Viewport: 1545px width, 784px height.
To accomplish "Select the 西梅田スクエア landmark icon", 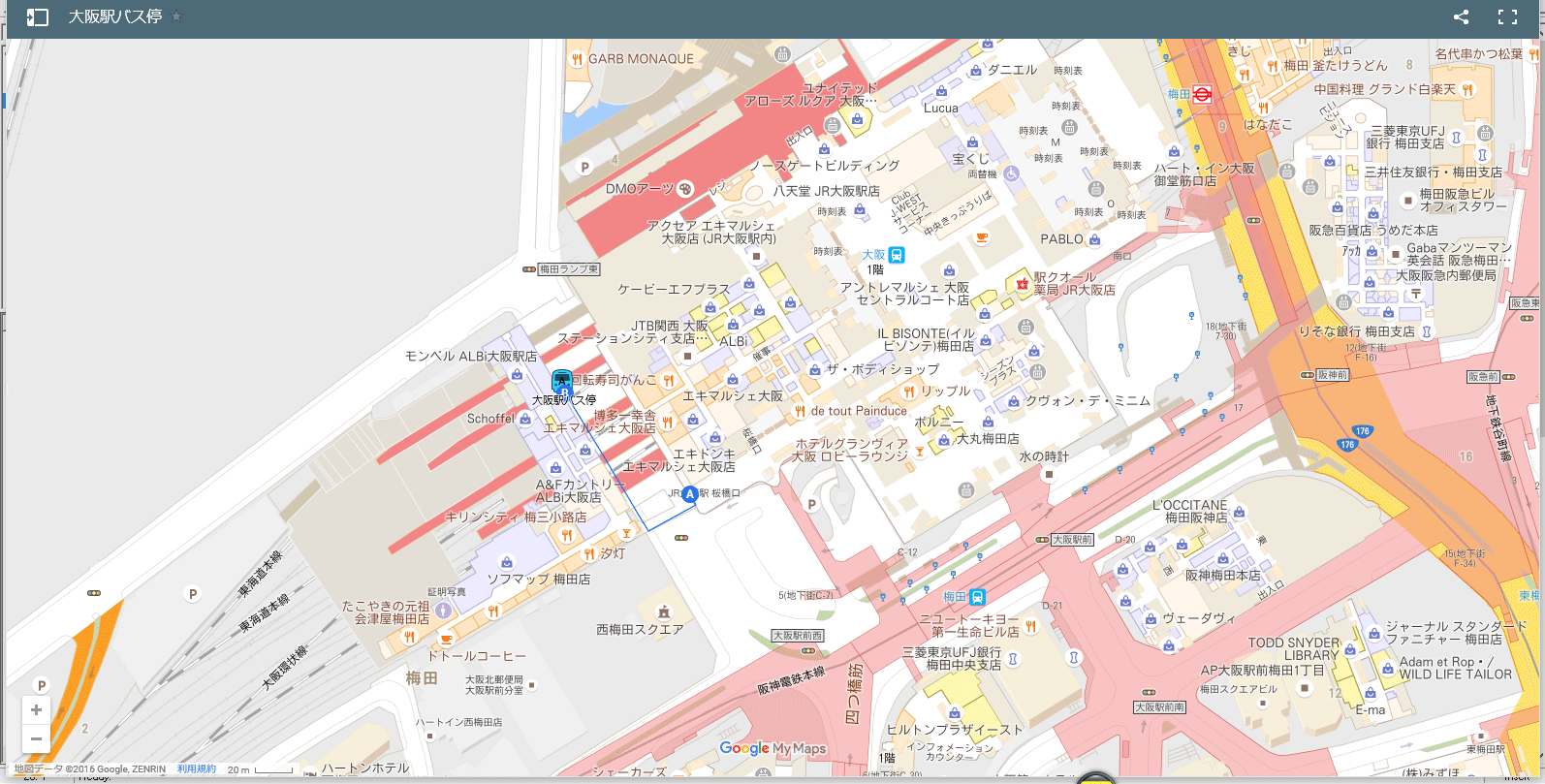I will [x=664, y=612].
